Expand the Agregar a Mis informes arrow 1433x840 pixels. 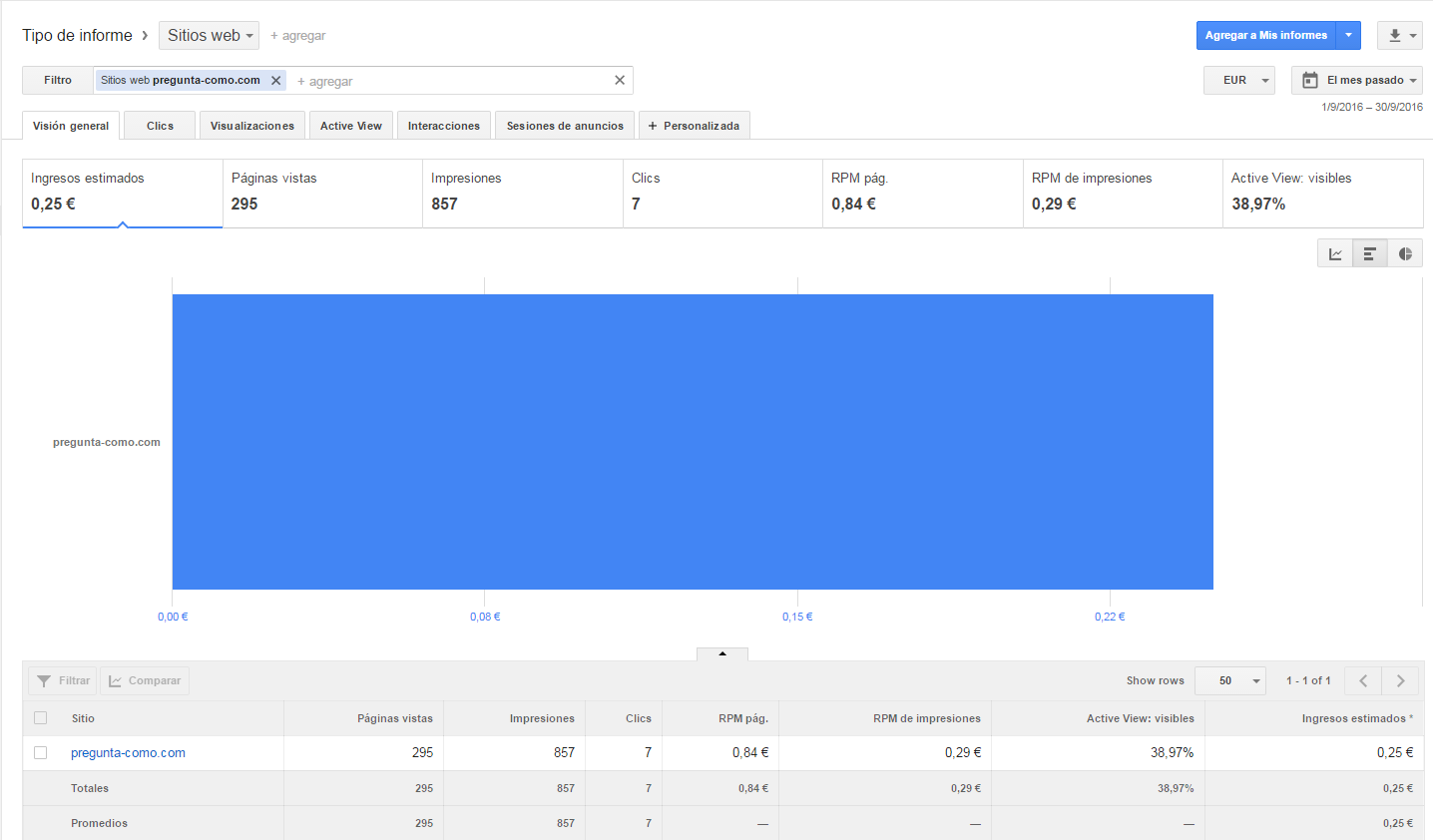coord(1348,35)
